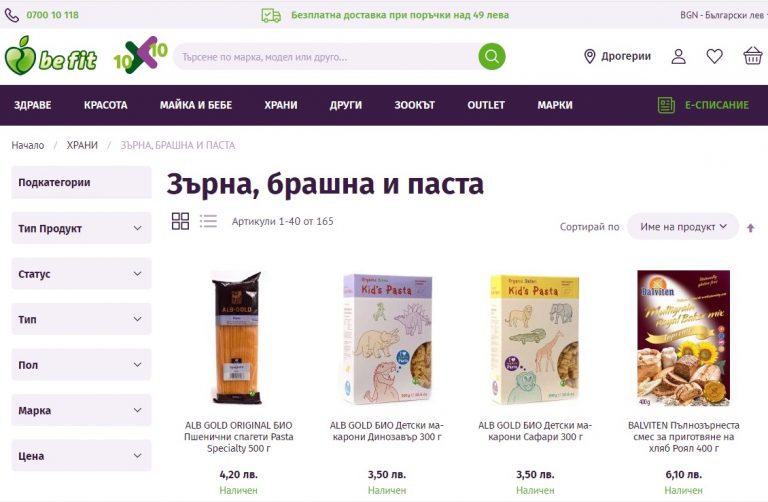Go to Начало breadcrumb link
Screen dimensions: 768x502
point(28,145)
